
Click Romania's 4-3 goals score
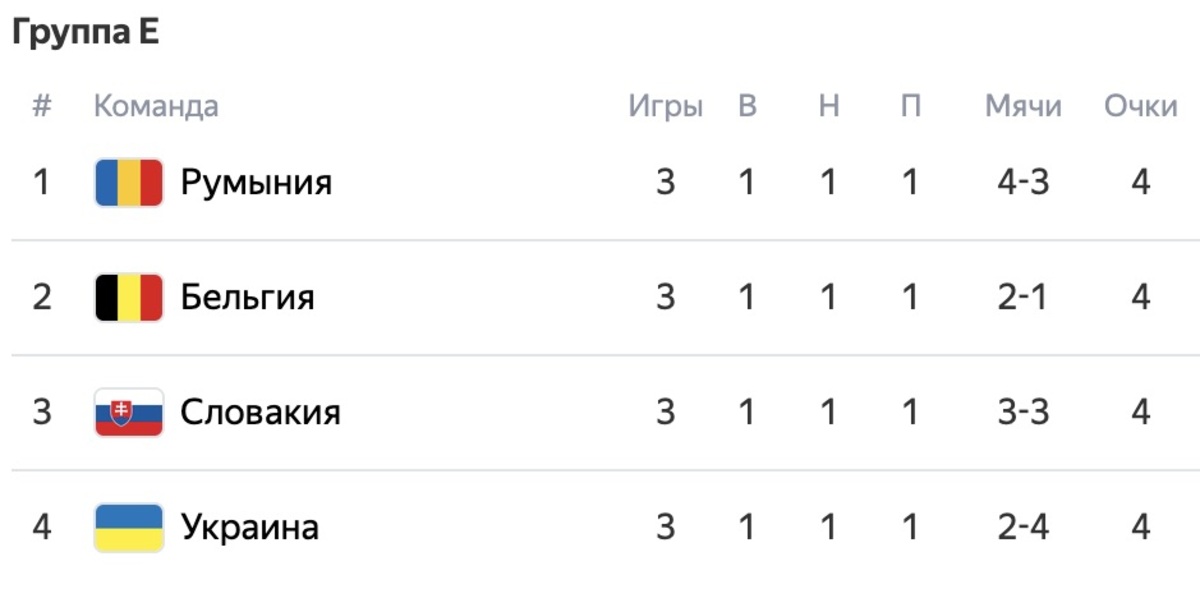[1023, 183]
